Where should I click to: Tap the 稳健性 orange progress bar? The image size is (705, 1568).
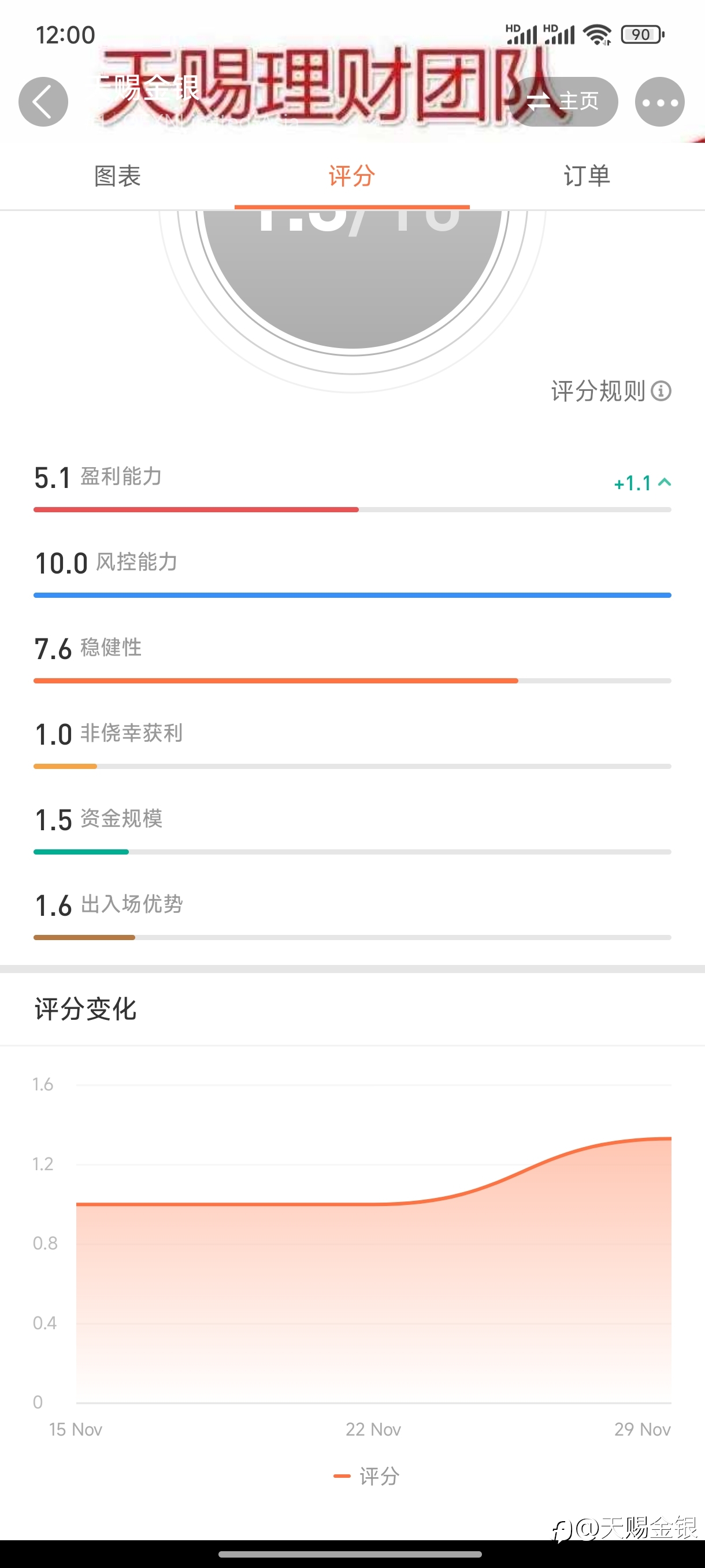tap(352, 681)
